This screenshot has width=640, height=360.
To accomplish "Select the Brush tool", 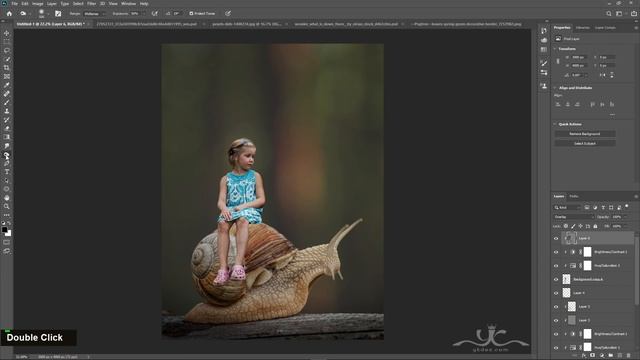I will pos(7,102).
